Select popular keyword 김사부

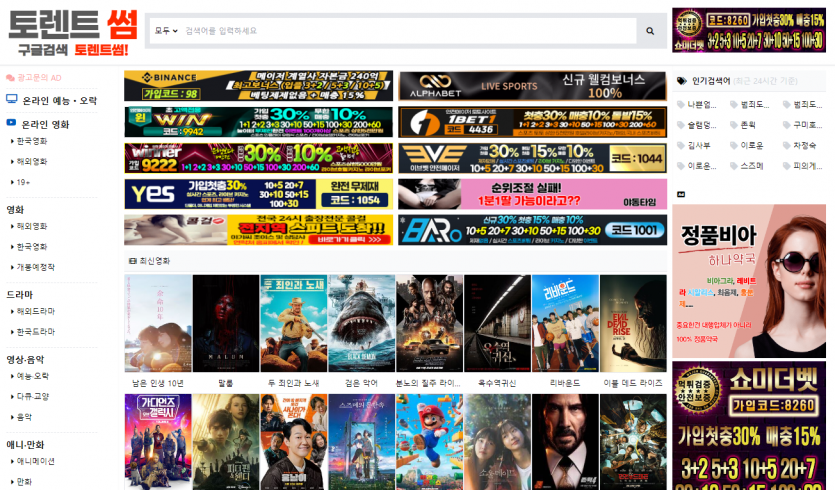pyautogui.click(x=699, y=145)
